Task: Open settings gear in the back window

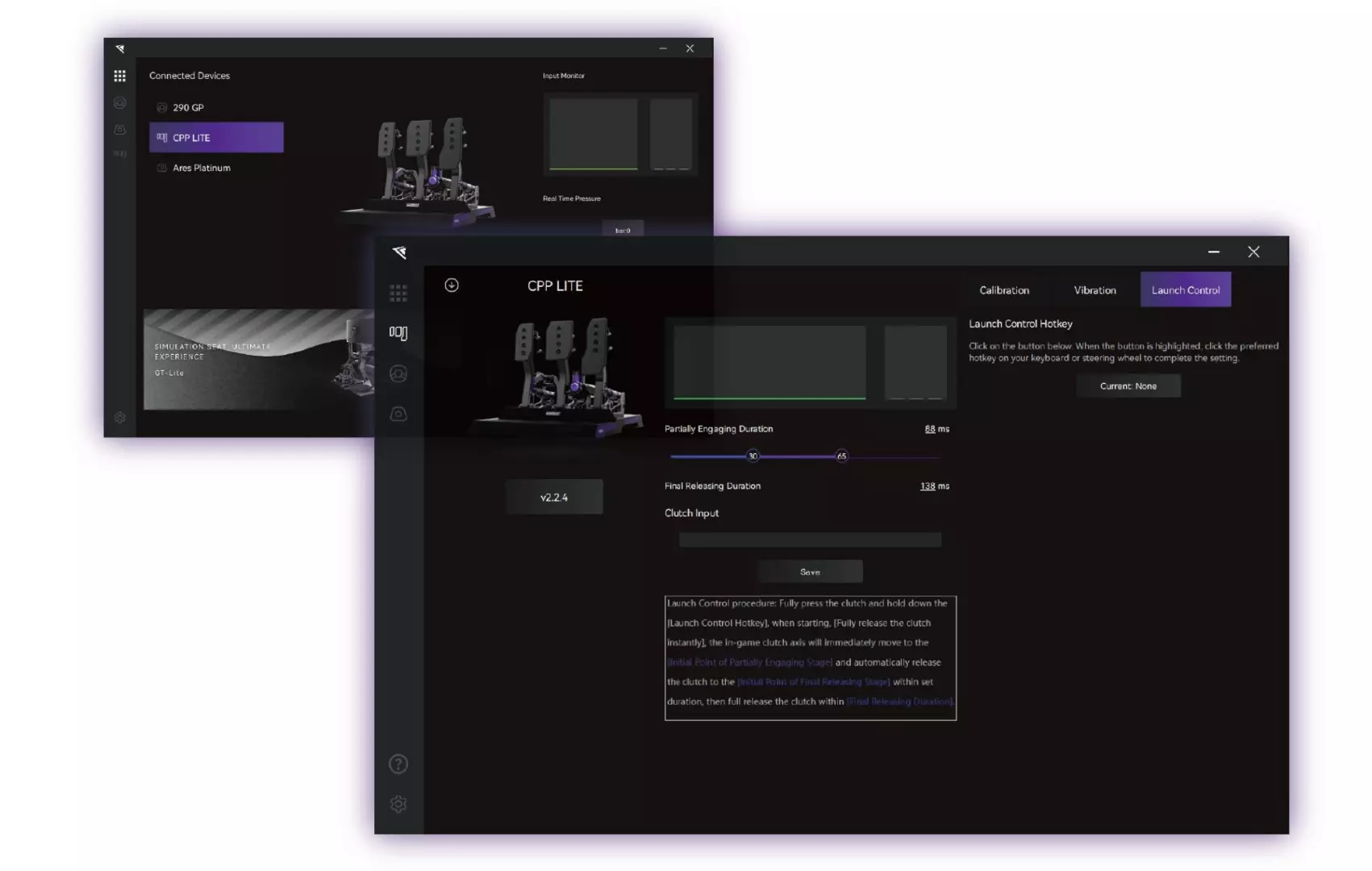Action: pyautogui.click(x=119, y=418)
